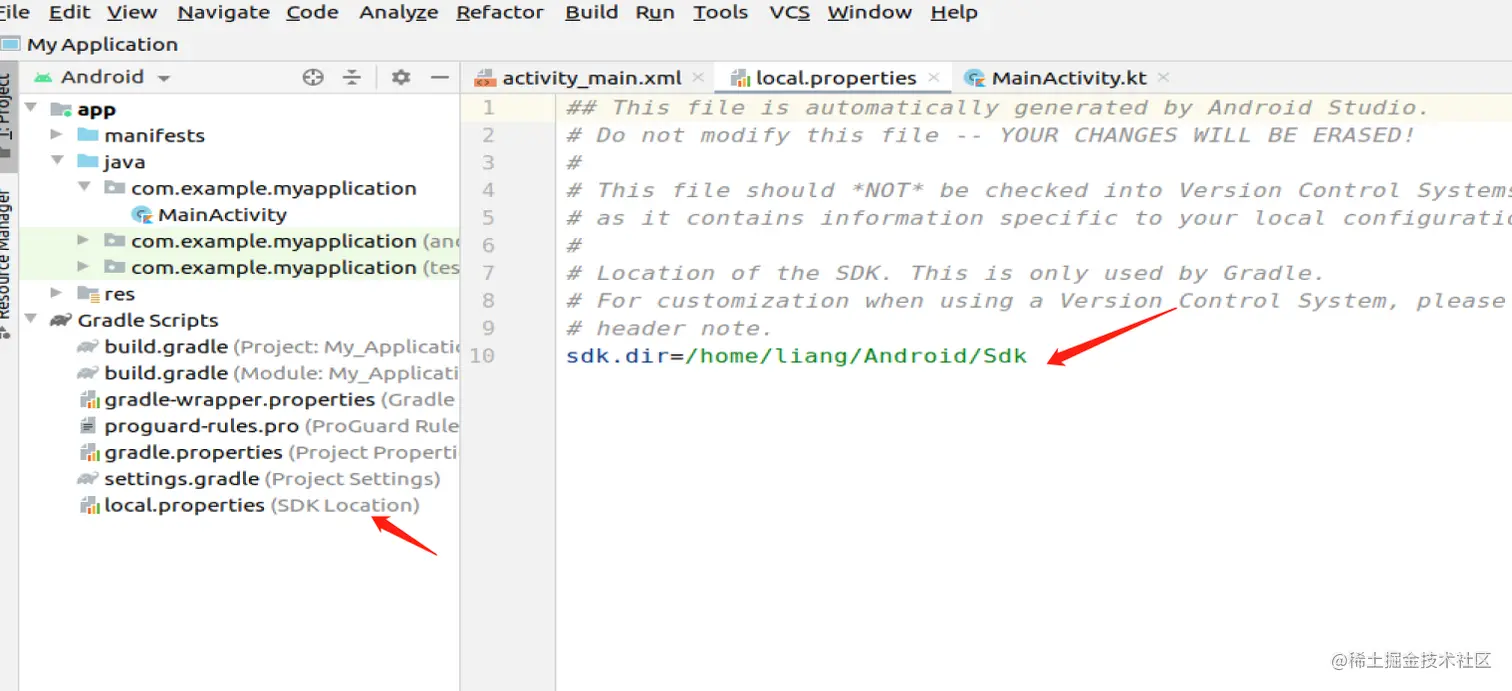Viewport: 1512px width, 691px height.
Task: Collapse the first com.example.myapplication package
Action: tap(83, 187)
